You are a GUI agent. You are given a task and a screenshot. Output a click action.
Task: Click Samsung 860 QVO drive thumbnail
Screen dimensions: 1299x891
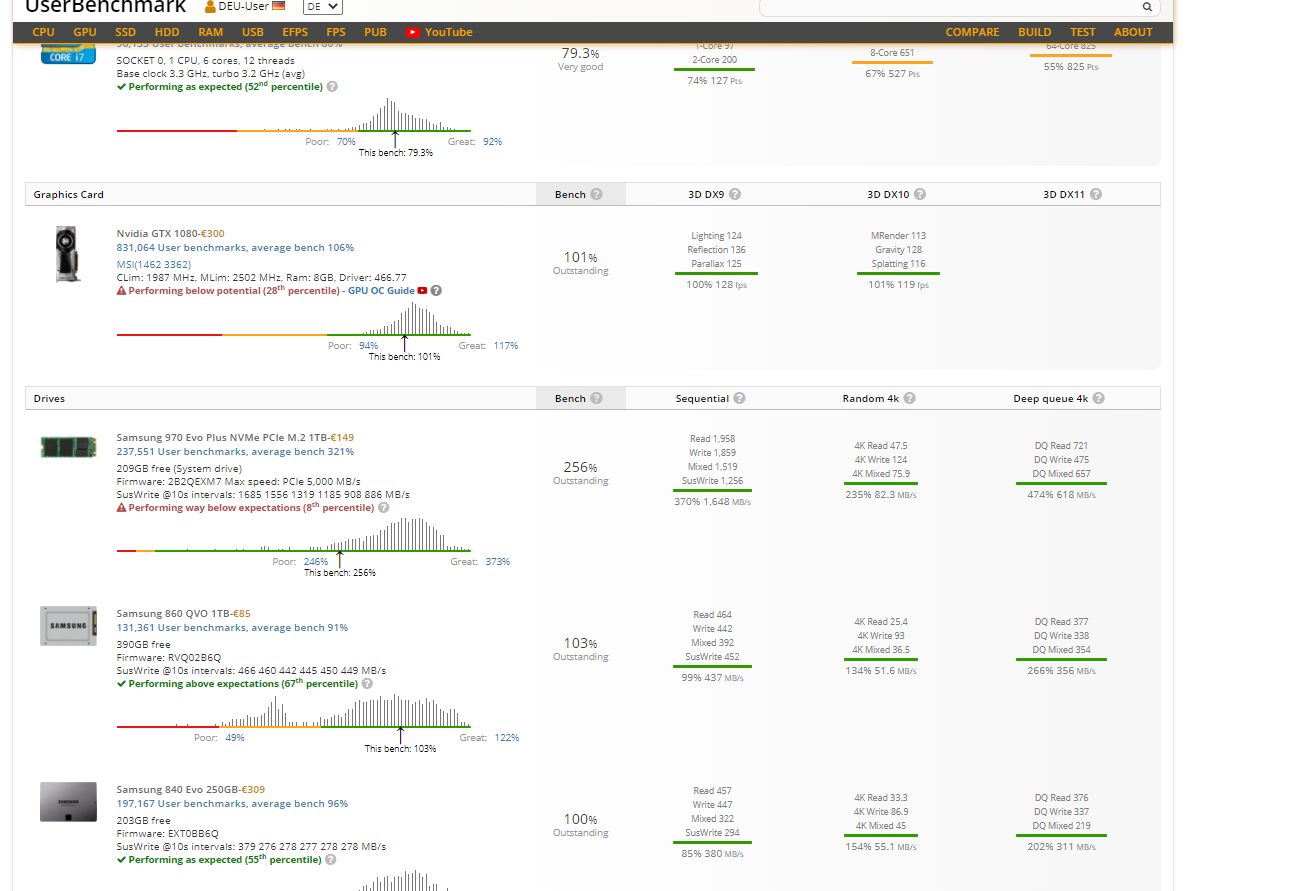(68, 625)
